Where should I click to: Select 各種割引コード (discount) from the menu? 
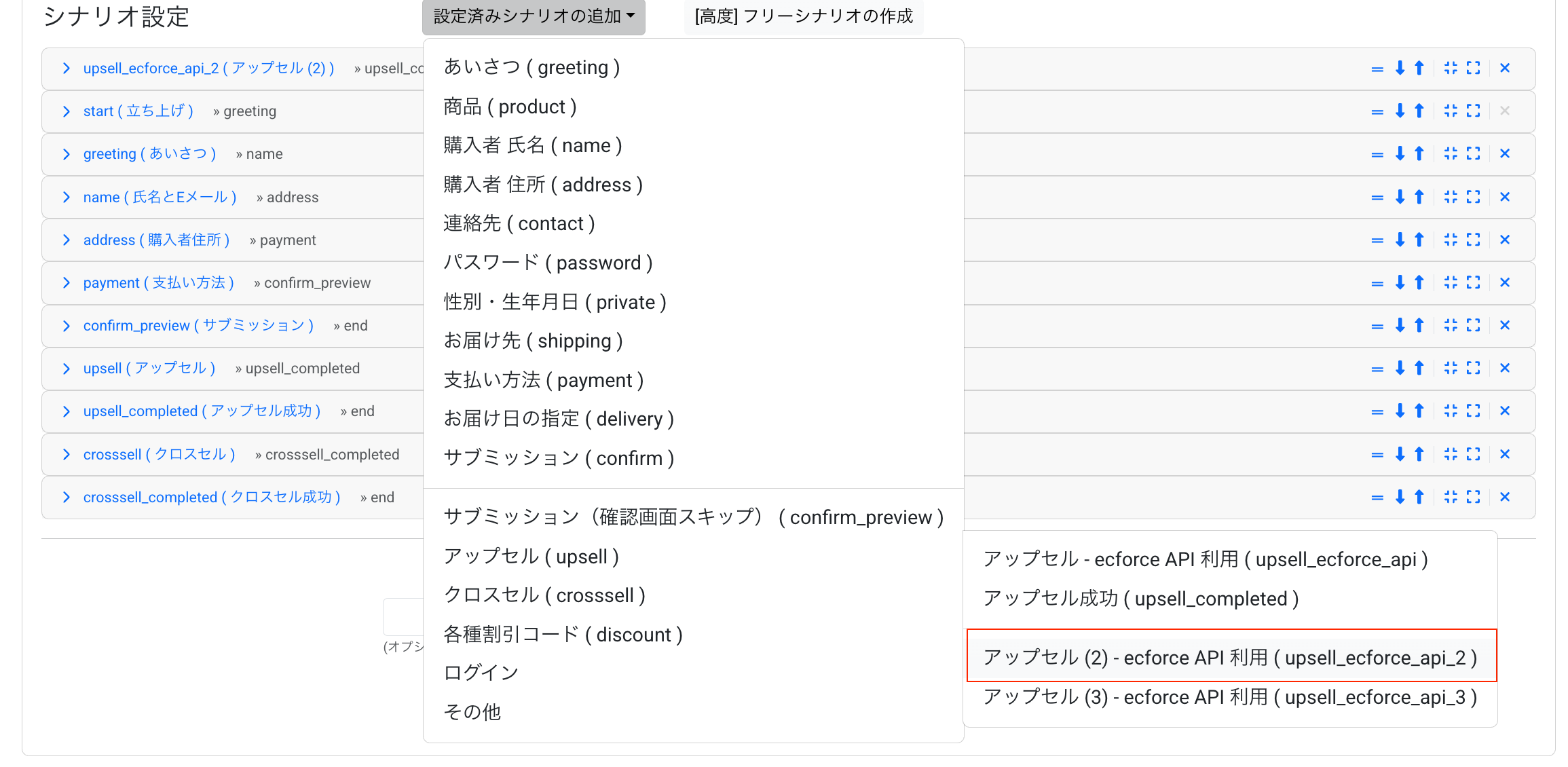563,634
